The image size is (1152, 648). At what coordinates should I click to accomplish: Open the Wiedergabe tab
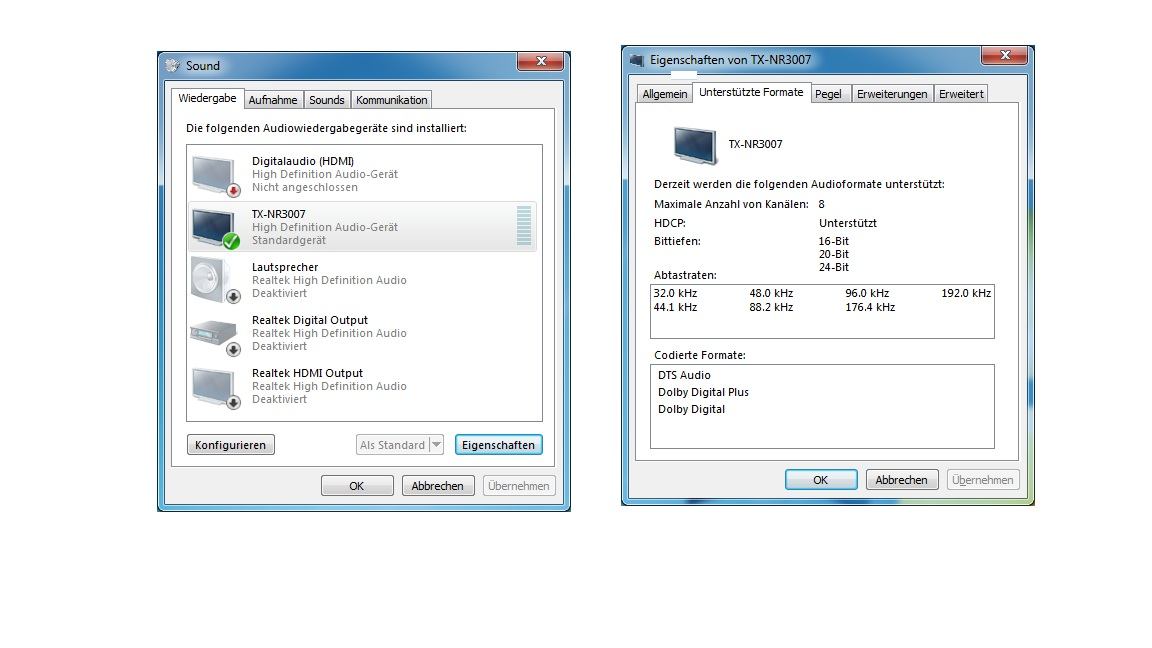(x=207, y=98)
